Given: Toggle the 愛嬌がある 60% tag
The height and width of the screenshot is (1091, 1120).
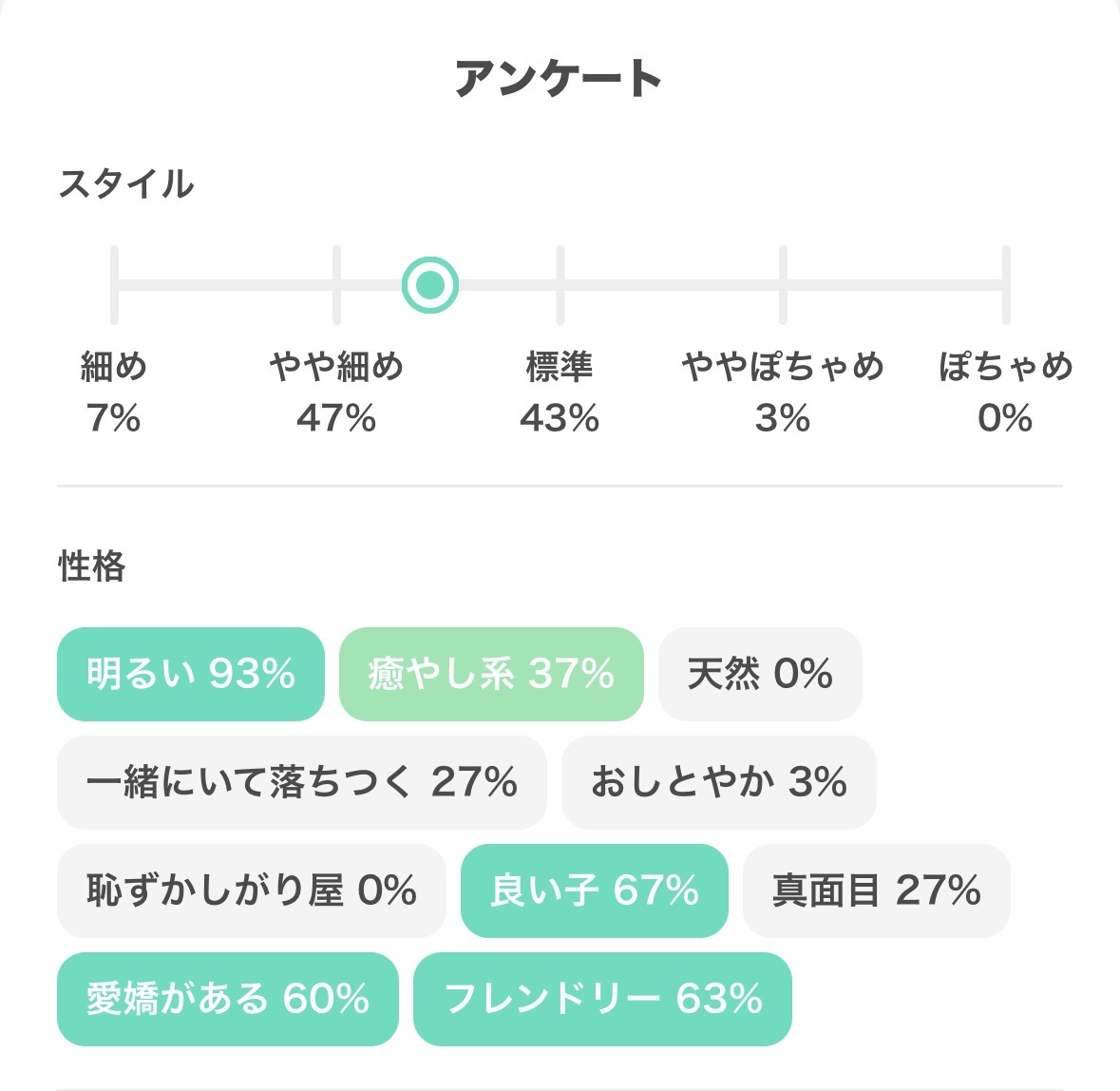Looking at the screenshot, I should (x=228, y=999).
